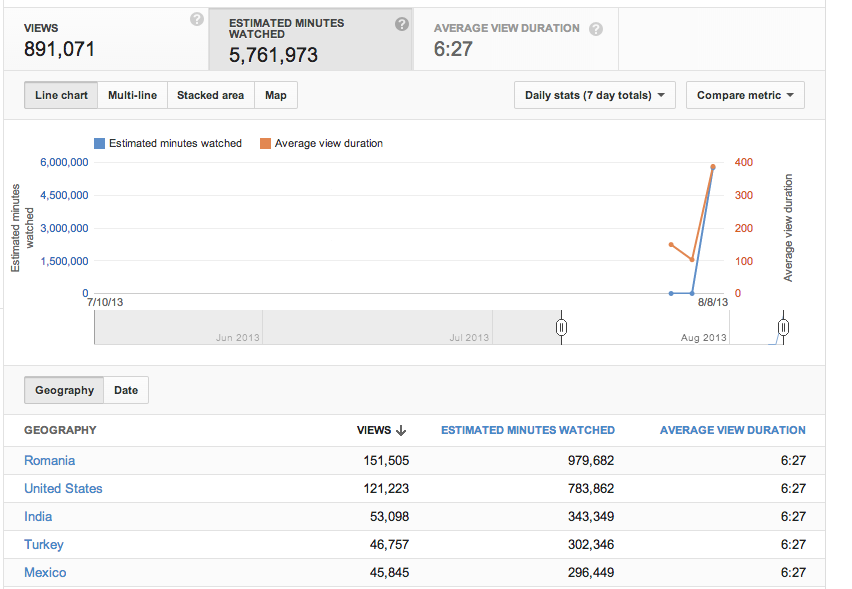Open the Date tab
Viewport: 852px width, 589px height.
pyautogui.click(x=126, y=390)
